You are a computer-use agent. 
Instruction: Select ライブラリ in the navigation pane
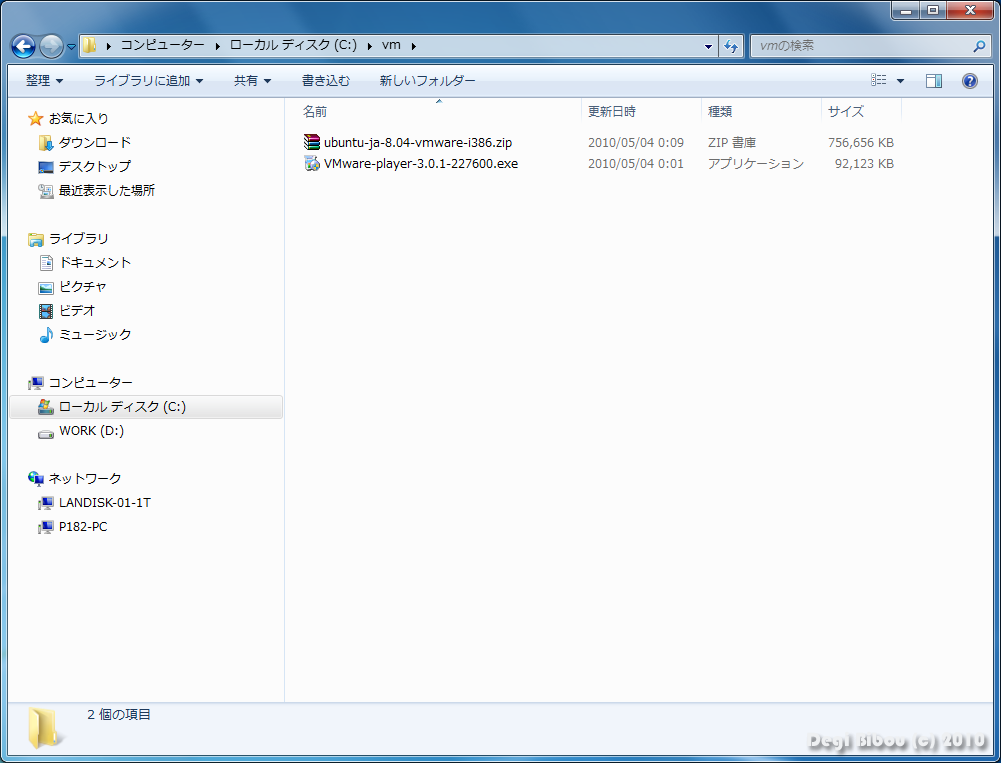tap(79, 238)
